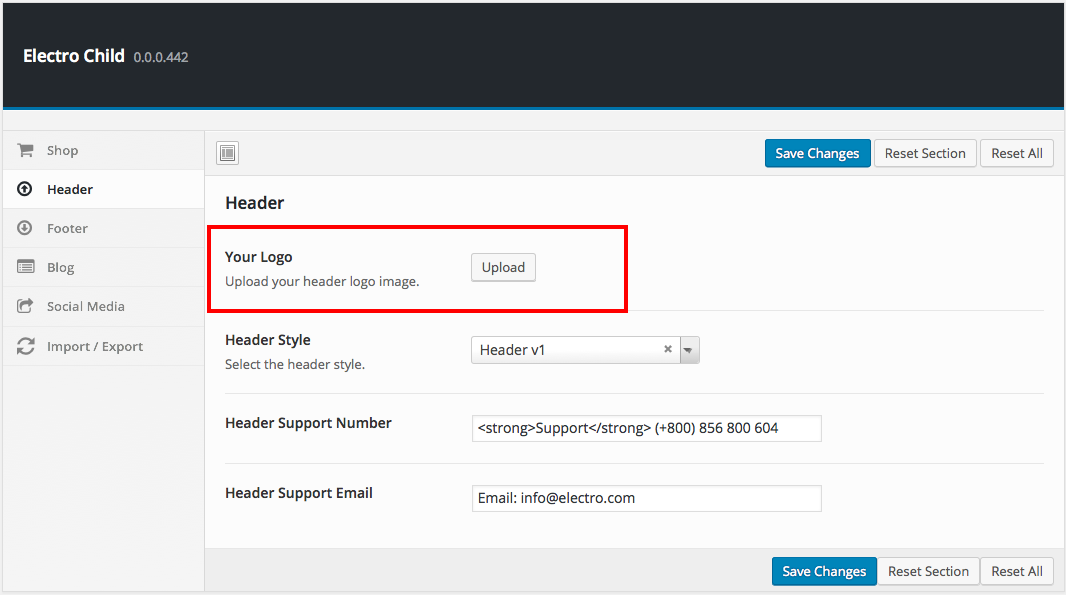The height and width of the screenshot is (595, 1066).
Task: Click bottom Reset All button
Action: (x=1016, y=571)
